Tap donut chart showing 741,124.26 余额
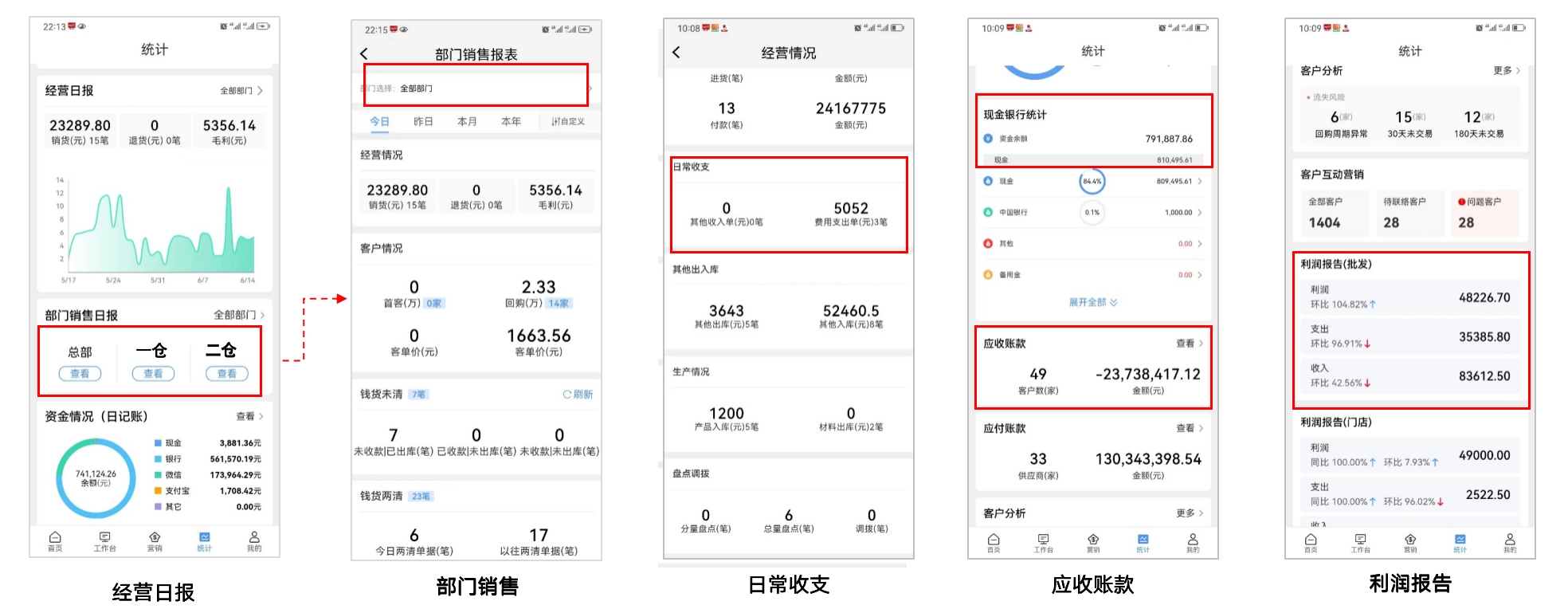This screenshot has height=609, width=1568. point(96,478)
